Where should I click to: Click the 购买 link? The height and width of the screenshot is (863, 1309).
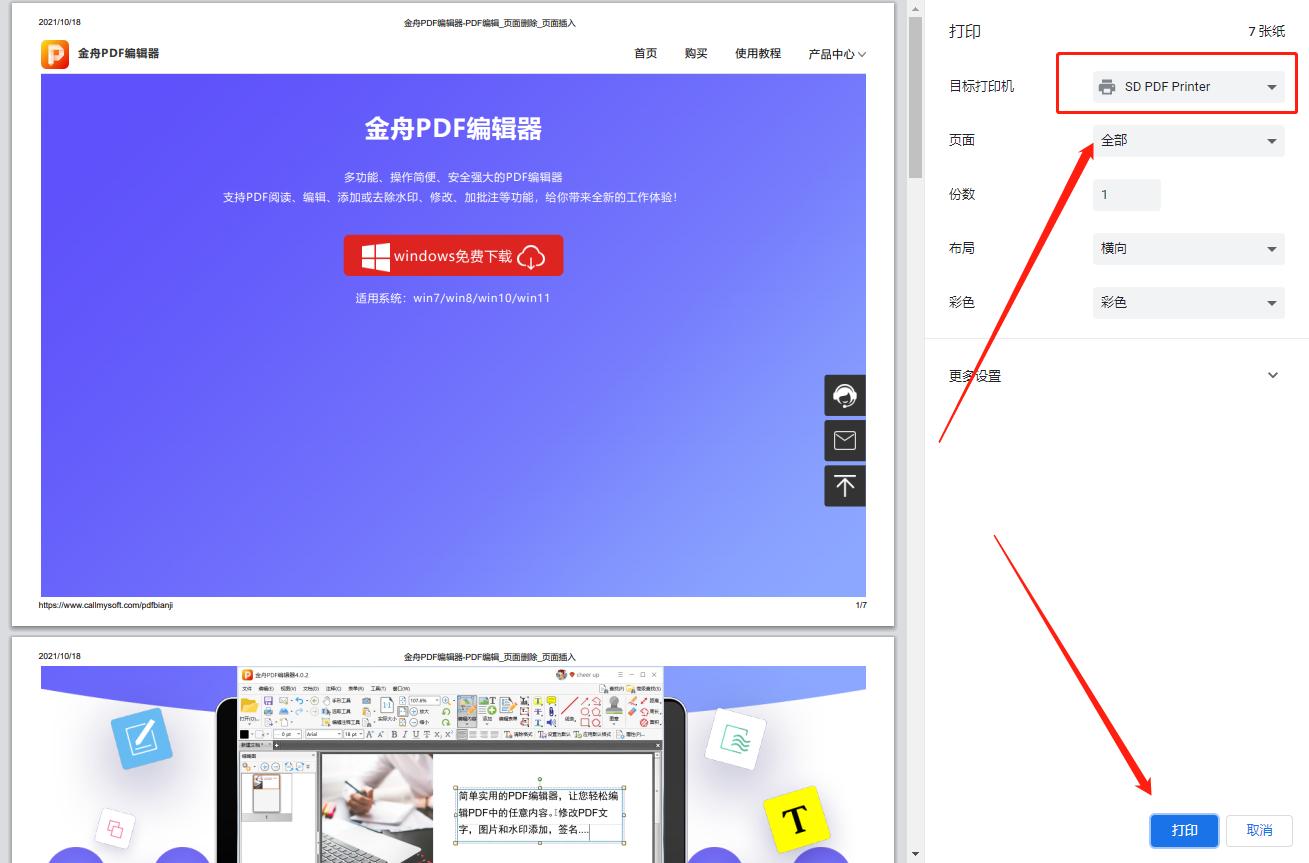695,54
